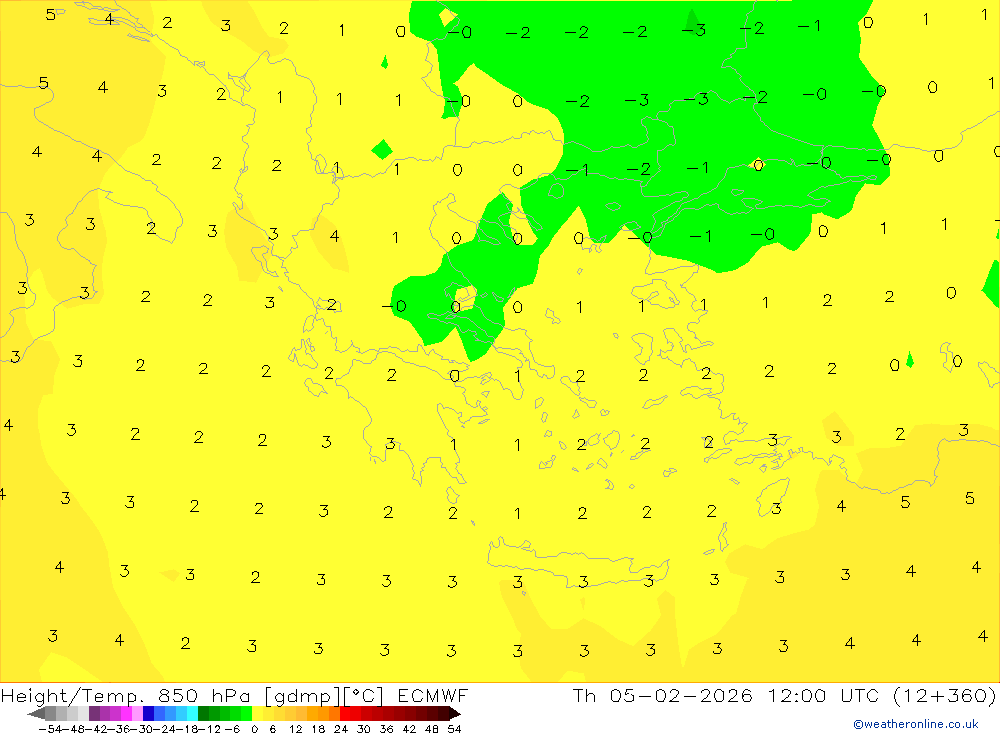Select the dark purple legend swatch
This screenshot has width=1000, height=733.
pos(94,714)
